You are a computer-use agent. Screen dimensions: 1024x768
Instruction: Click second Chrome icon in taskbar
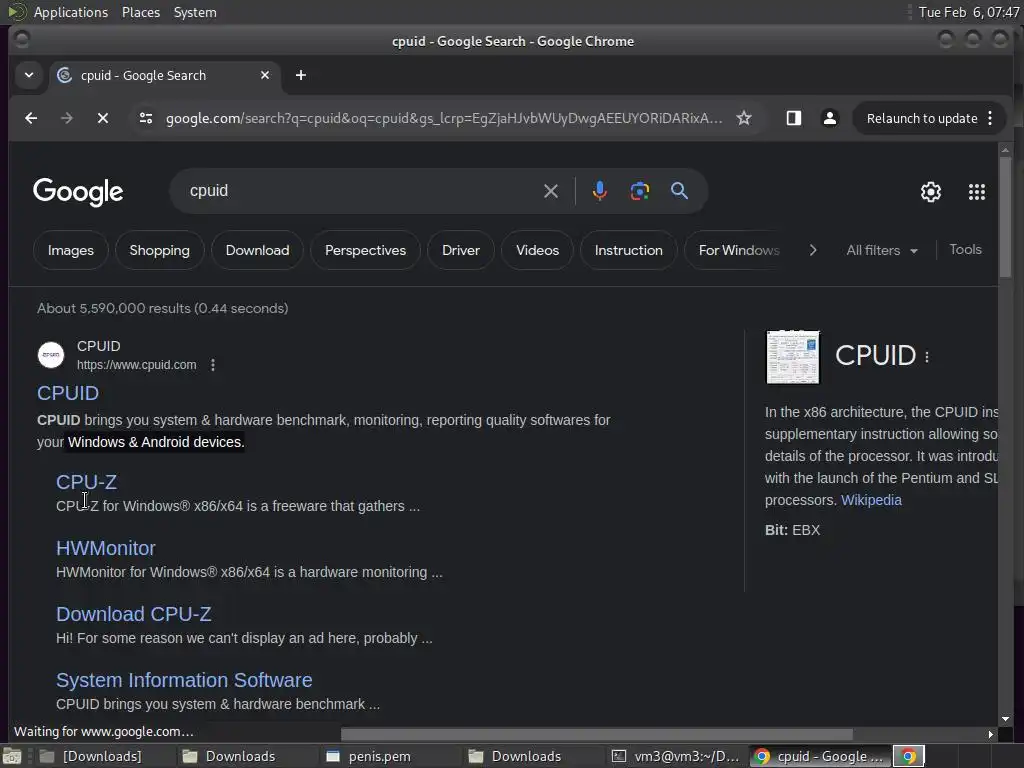(x=908, y=756)
